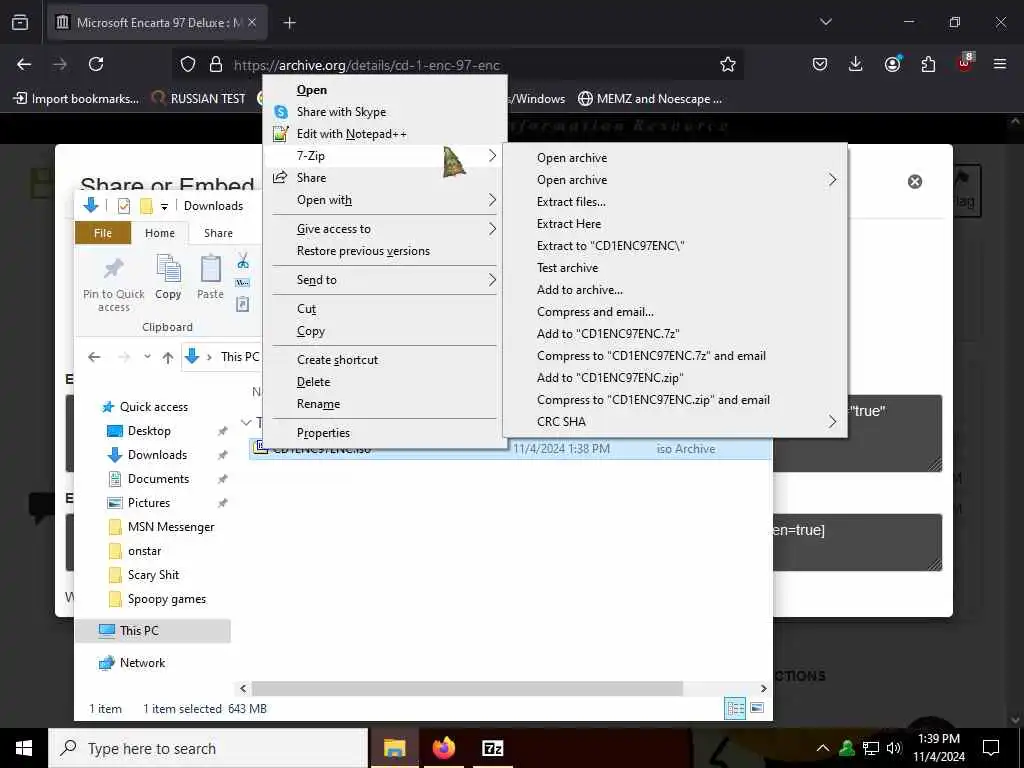Click the Explorer back arrow
The width and height of the screenshot is (1024, 768).
tap(94, 357)
